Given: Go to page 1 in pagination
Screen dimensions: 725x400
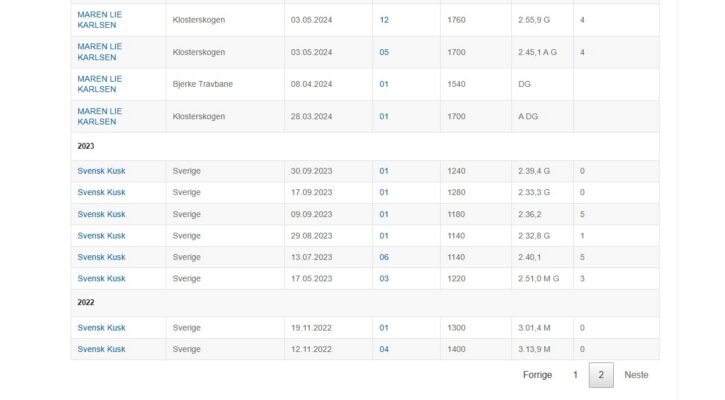Looking at the screenshot, I should (575, 375).
